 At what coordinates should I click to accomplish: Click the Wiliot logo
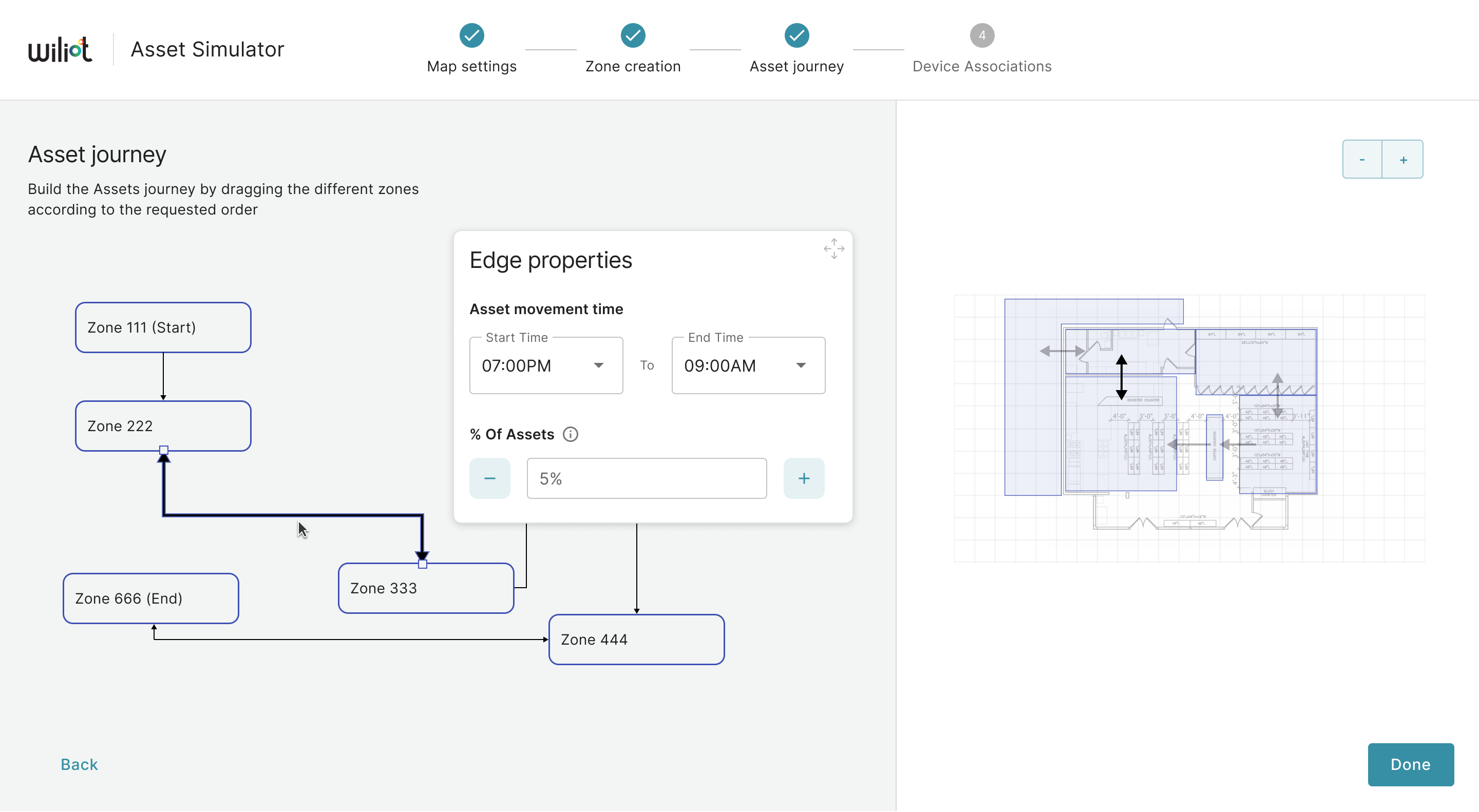click(60, 49)
